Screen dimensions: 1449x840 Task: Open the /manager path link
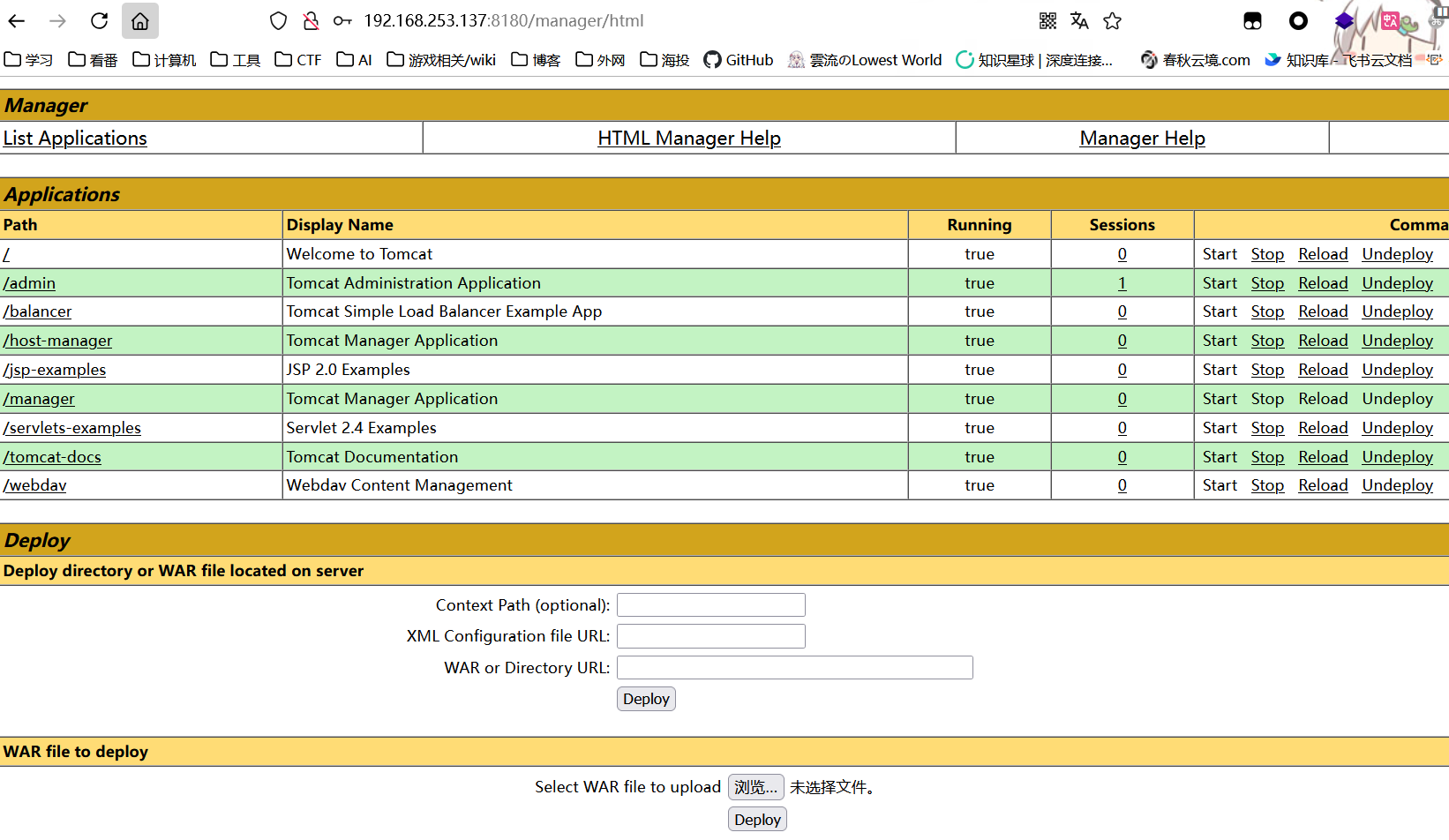(x=39, y=399)
